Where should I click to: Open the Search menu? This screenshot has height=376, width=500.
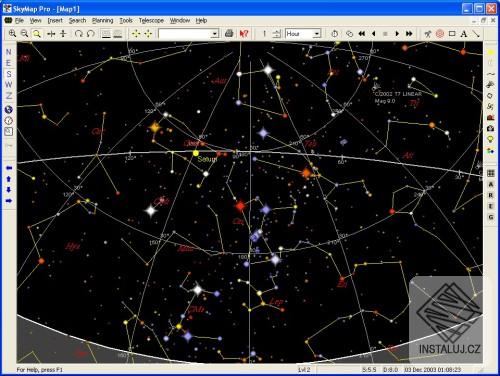(x=77, y=21)
